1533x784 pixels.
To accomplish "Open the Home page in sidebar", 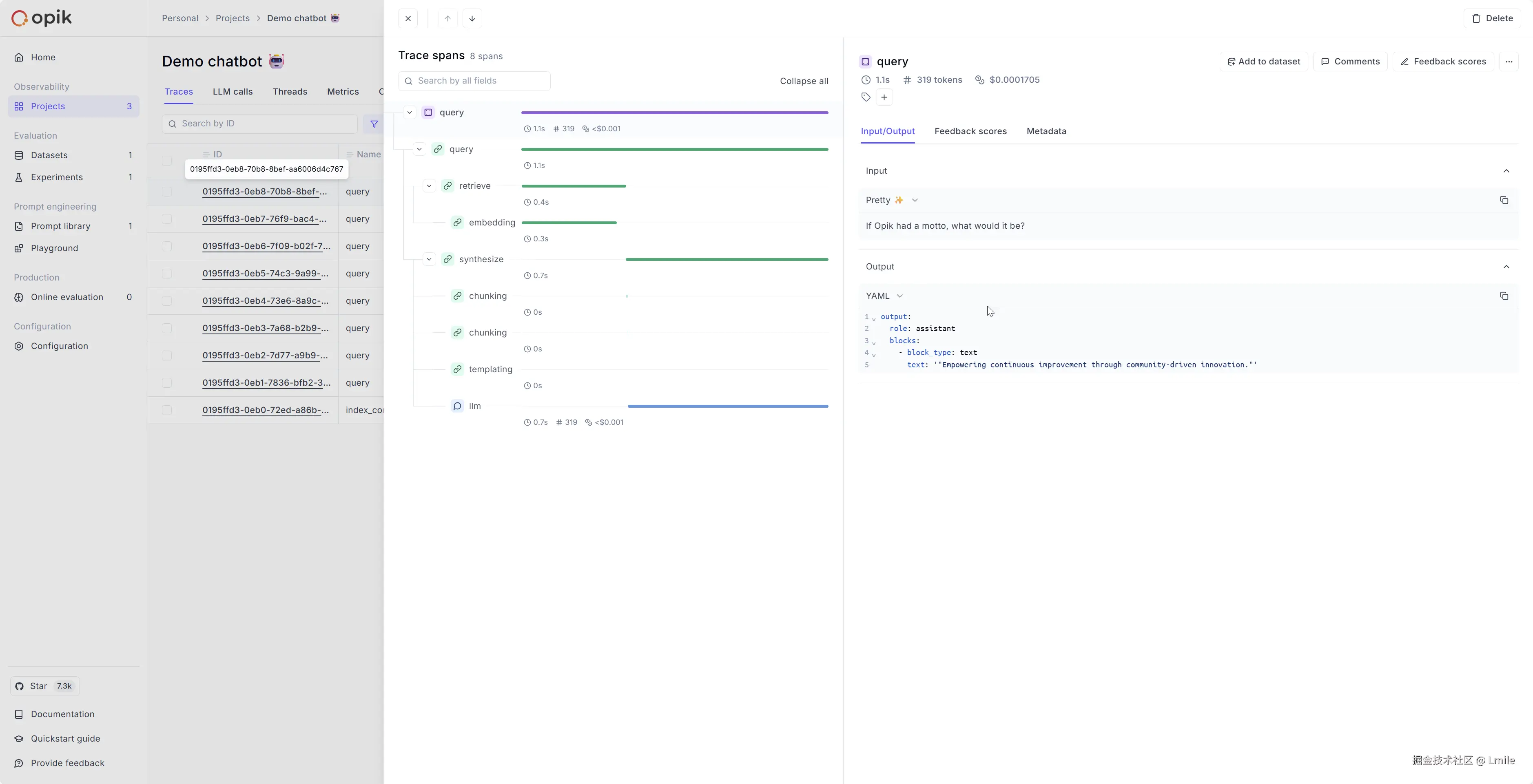I will (43, 58).
